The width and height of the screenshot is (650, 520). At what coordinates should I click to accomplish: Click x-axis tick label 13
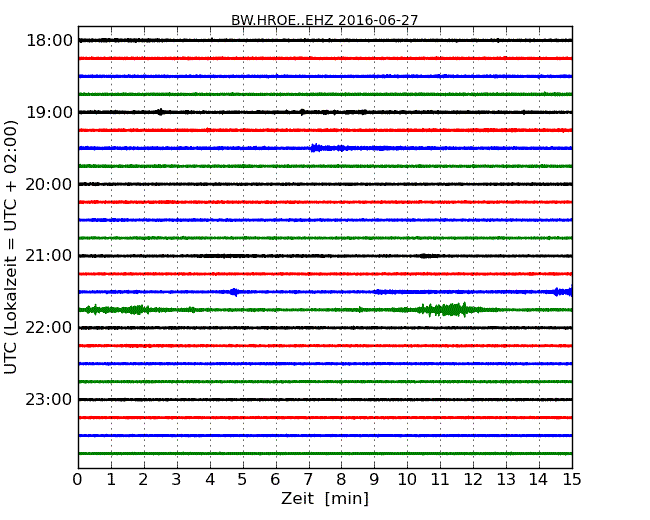click(x=506, y=480)
